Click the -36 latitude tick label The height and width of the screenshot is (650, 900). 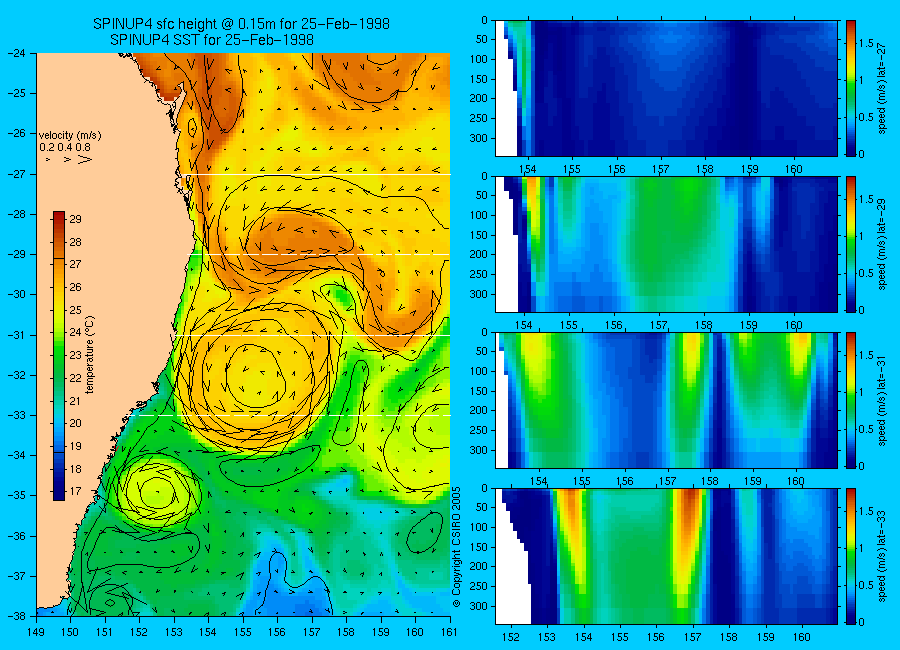pos(15,536)
